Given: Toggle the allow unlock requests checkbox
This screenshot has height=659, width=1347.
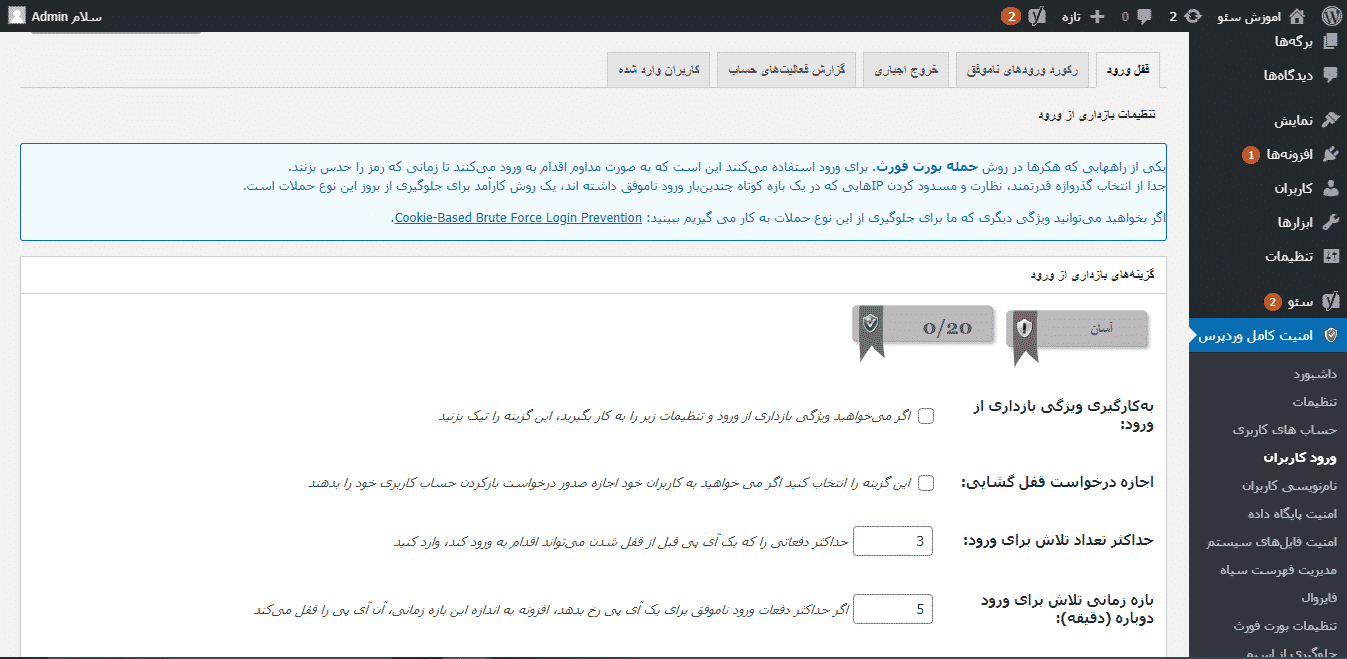Looking at the screenshot, I should [926, 483].
